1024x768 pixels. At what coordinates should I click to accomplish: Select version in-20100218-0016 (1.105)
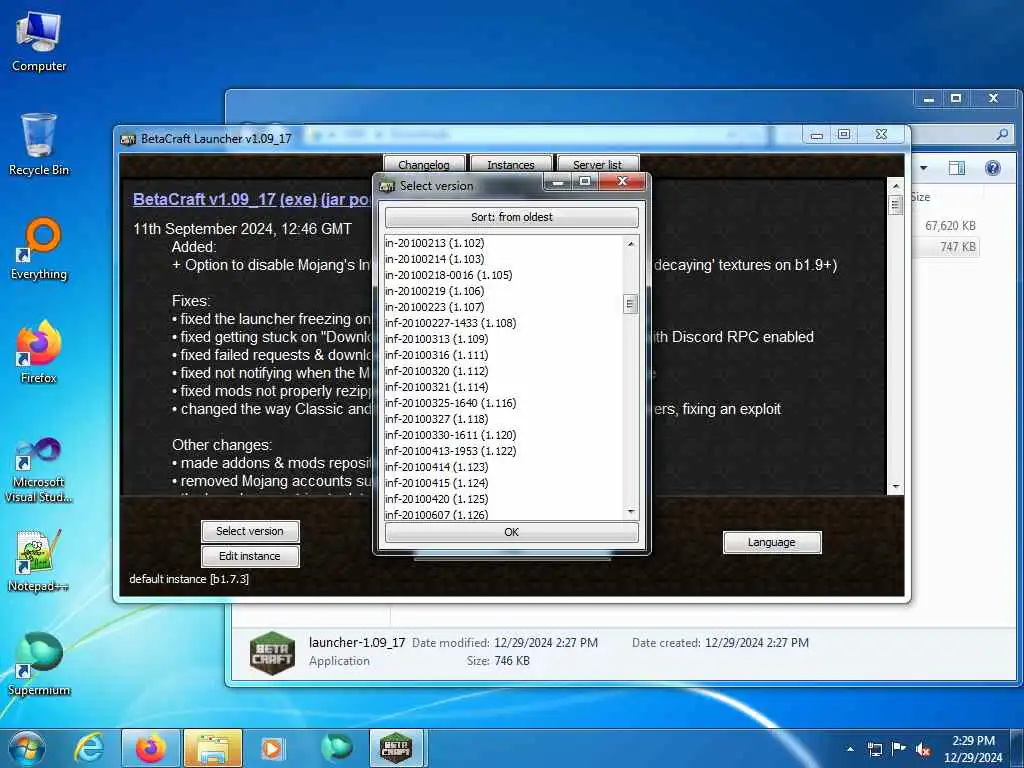pos(503,275)
